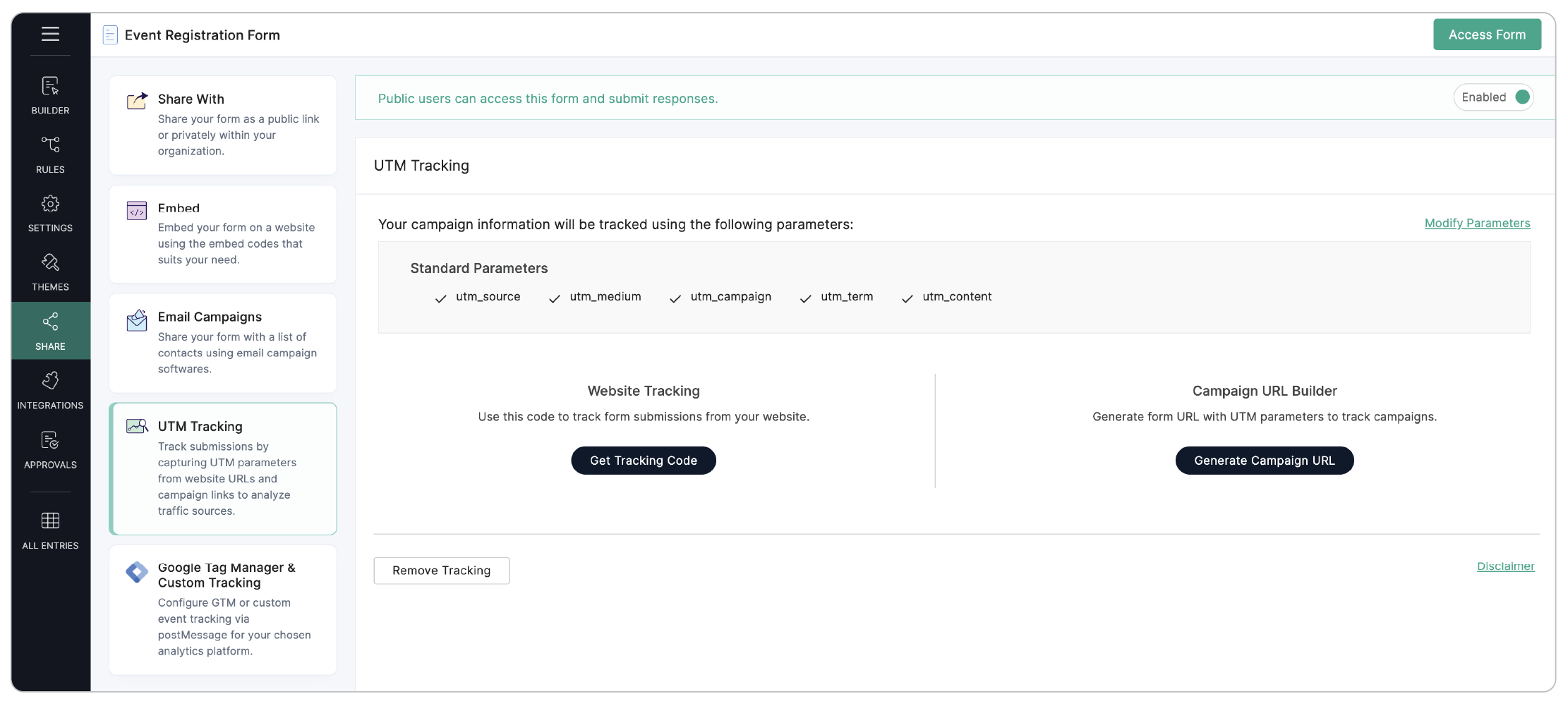The height and width of the screenshot is (706, 1568).
Task: Open the Integrations section icon
Action: [x=50, y=381]
